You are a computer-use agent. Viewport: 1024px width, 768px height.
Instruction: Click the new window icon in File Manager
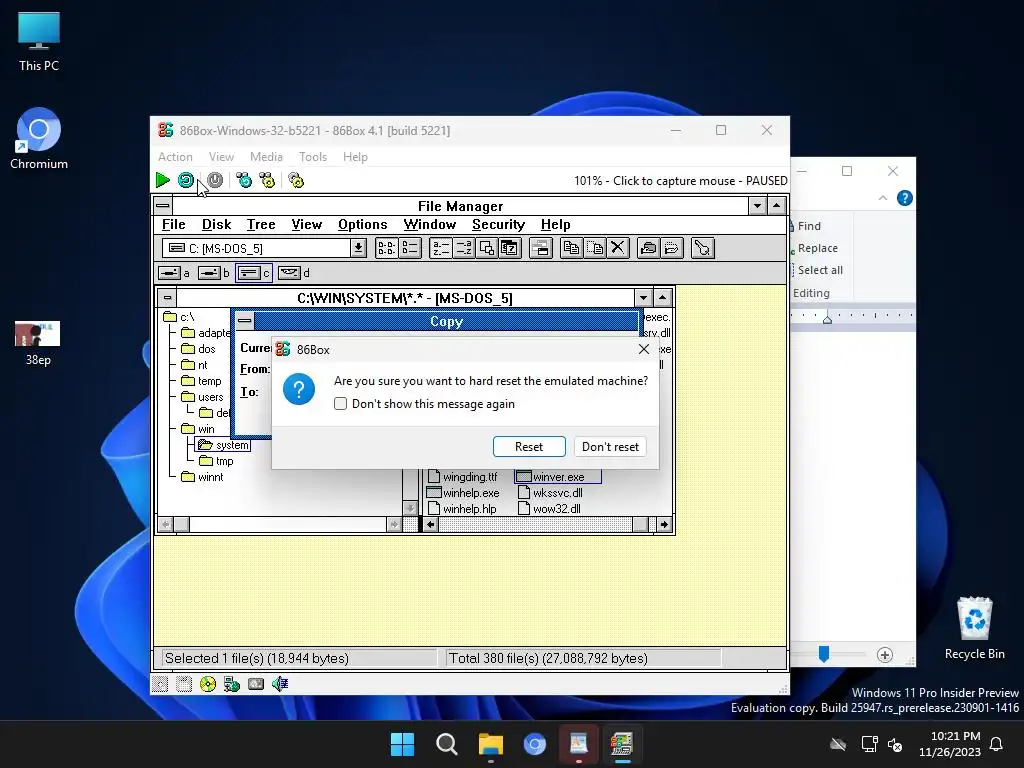[541, 248]
